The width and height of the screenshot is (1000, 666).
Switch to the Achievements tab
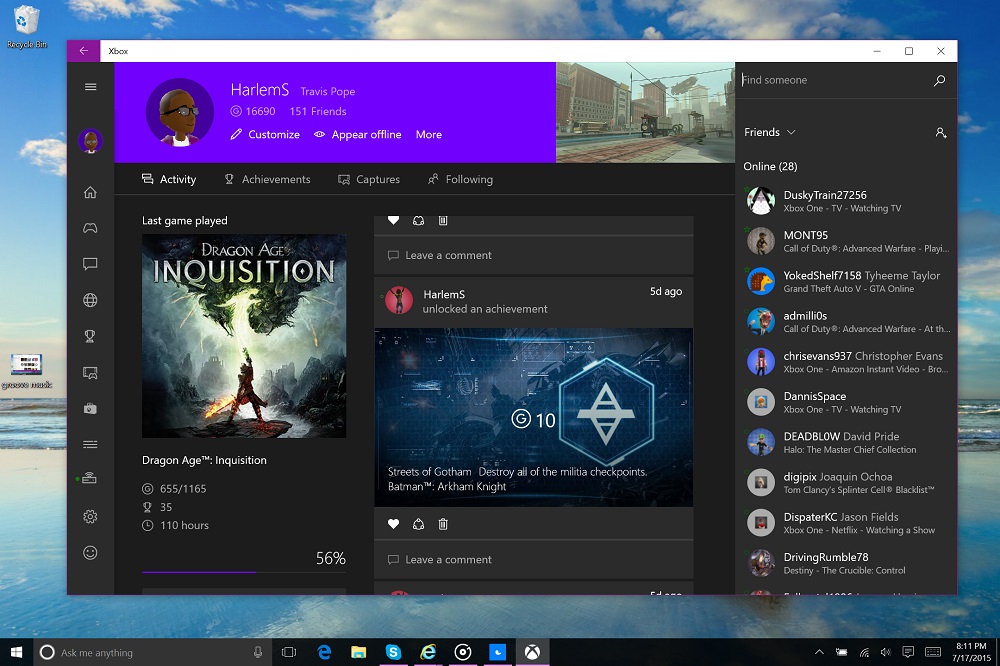point(267,179)
